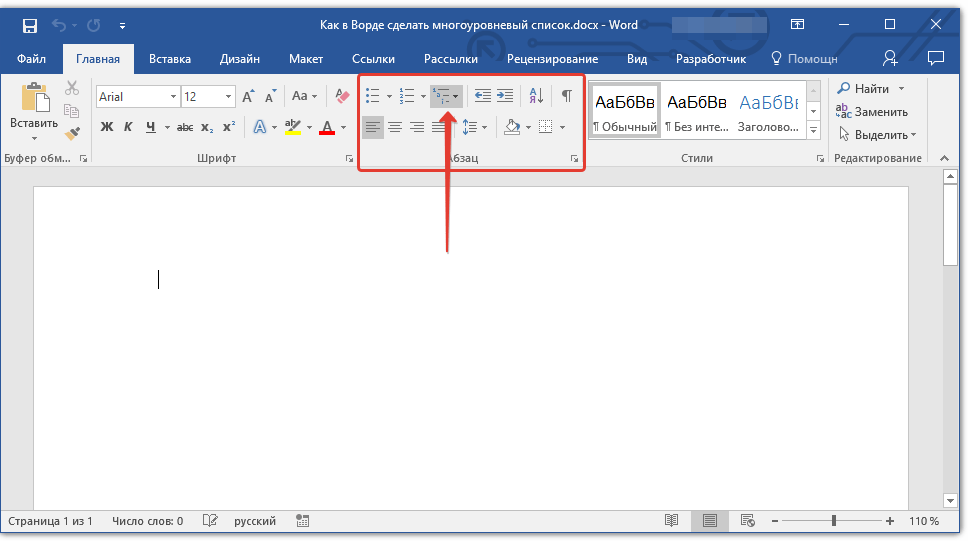Screen dimensions: 968x541
Task: Click the Заменить button
Action: pos(873,112)
